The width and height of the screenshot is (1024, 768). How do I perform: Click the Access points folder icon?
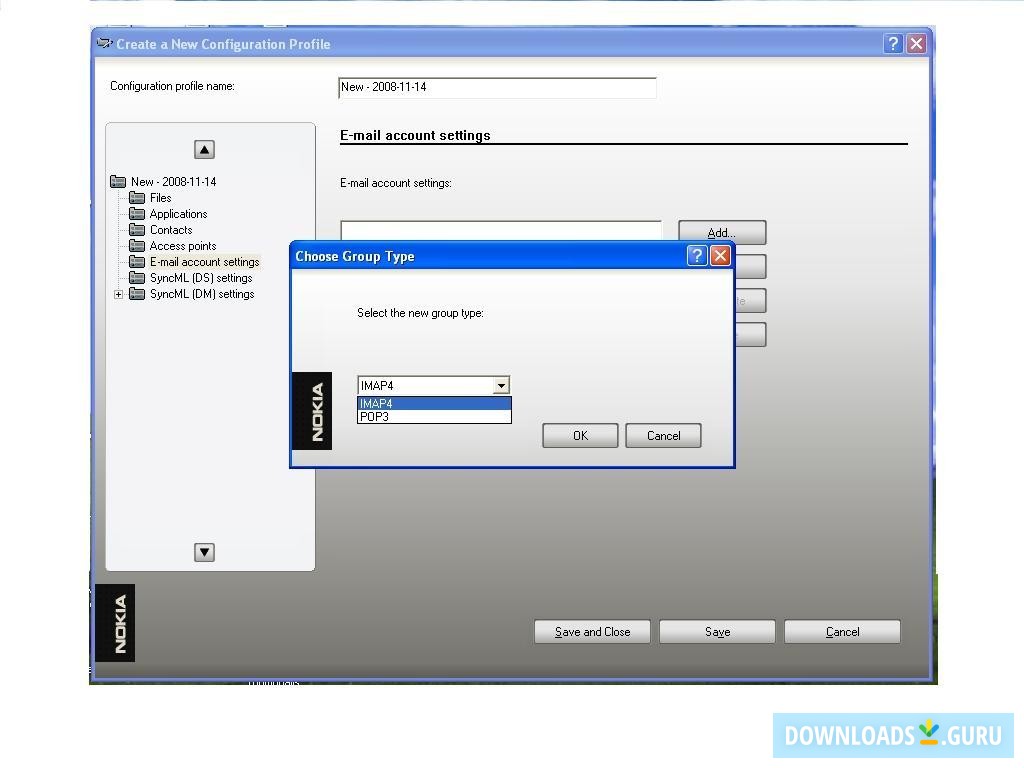pyautogui.click(x=138, y=245)
